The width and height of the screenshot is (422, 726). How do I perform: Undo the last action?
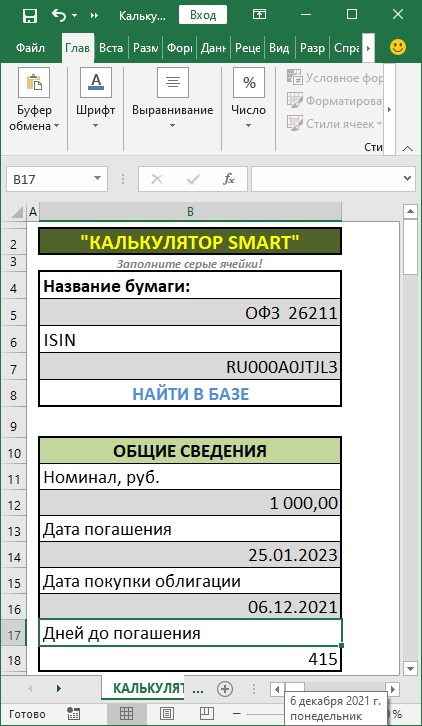(59, 15)
